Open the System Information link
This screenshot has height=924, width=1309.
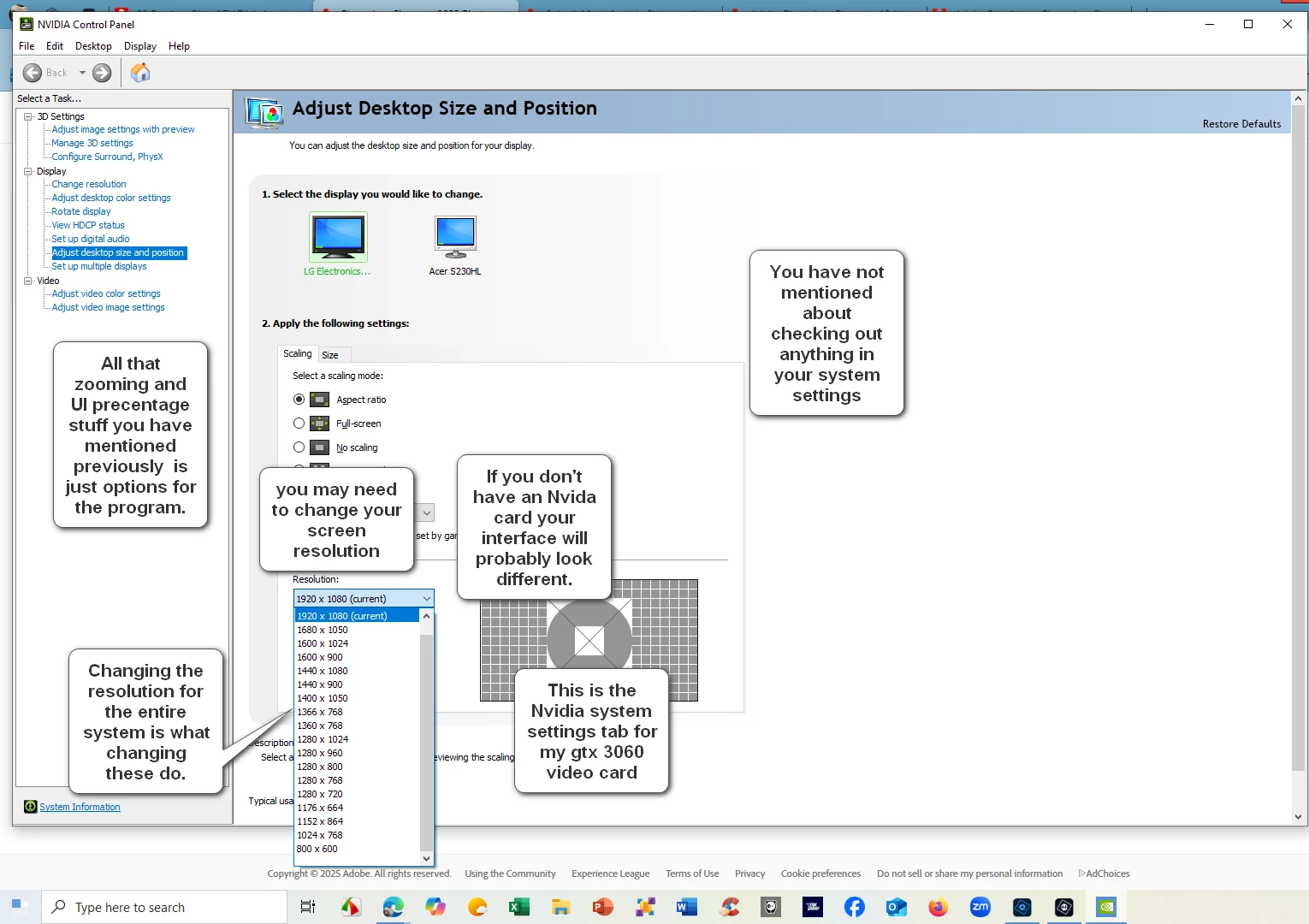pyautogui.click(x=80, y=807)
